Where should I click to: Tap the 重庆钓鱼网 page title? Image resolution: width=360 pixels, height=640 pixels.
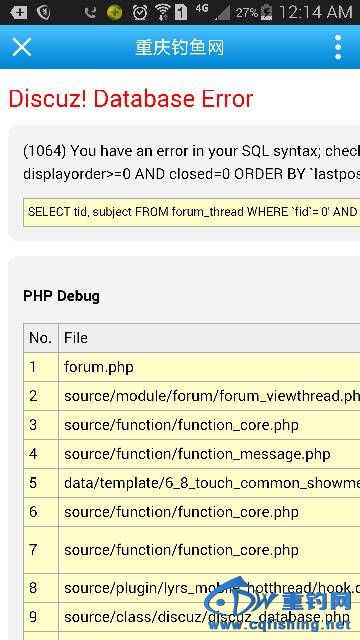tap(180, 48)
